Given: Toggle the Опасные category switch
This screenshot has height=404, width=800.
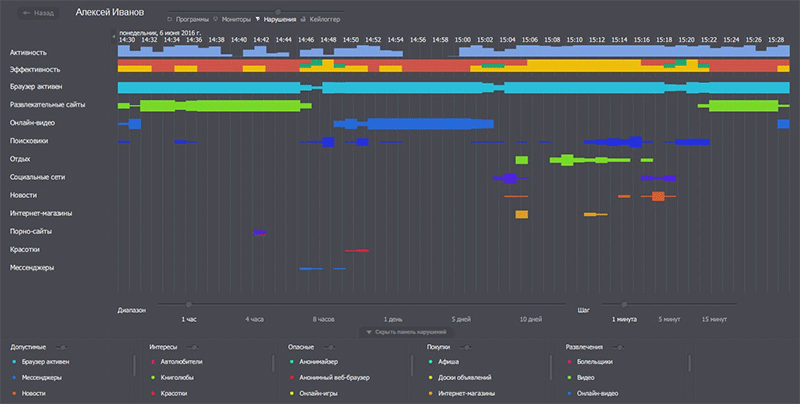Looking at the screenshot, I should click(329, 347).
